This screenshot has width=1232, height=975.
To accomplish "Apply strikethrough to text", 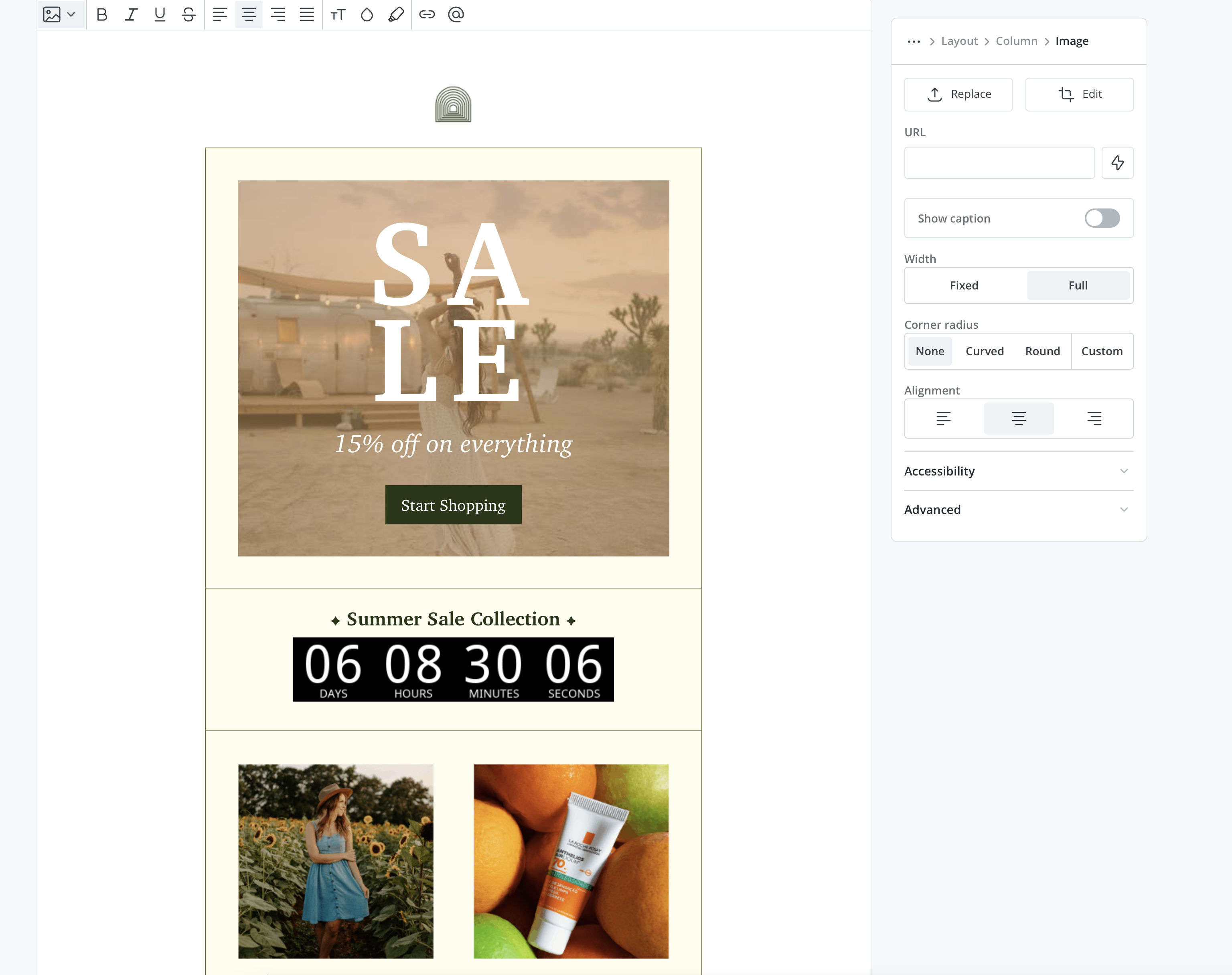I will (x=189, y=15).
